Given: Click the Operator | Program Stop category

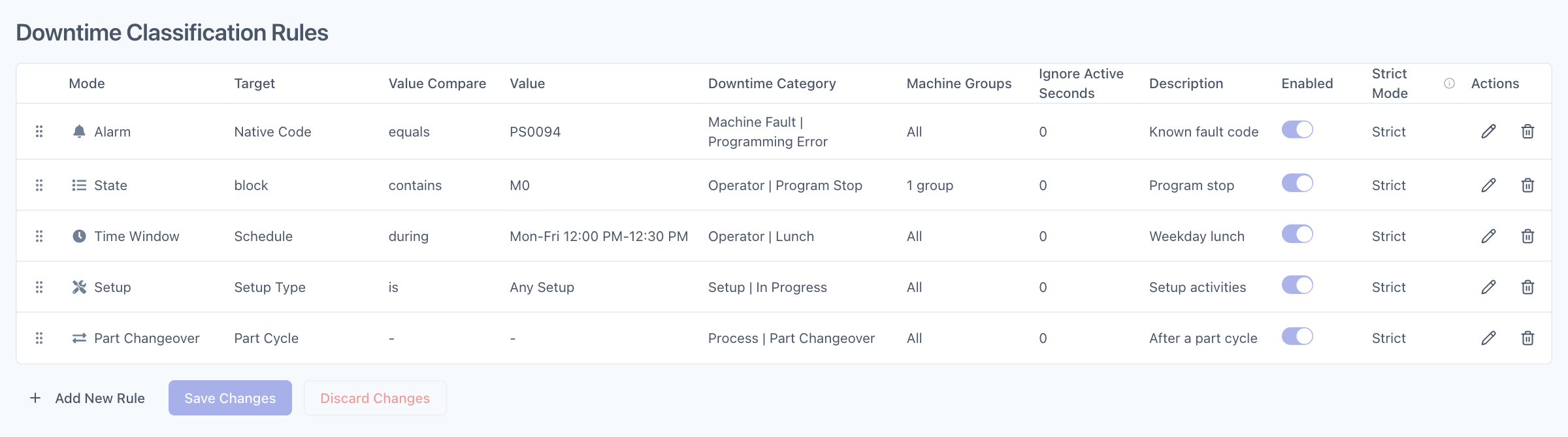Looking at the screenshot, I should point(785,185).
